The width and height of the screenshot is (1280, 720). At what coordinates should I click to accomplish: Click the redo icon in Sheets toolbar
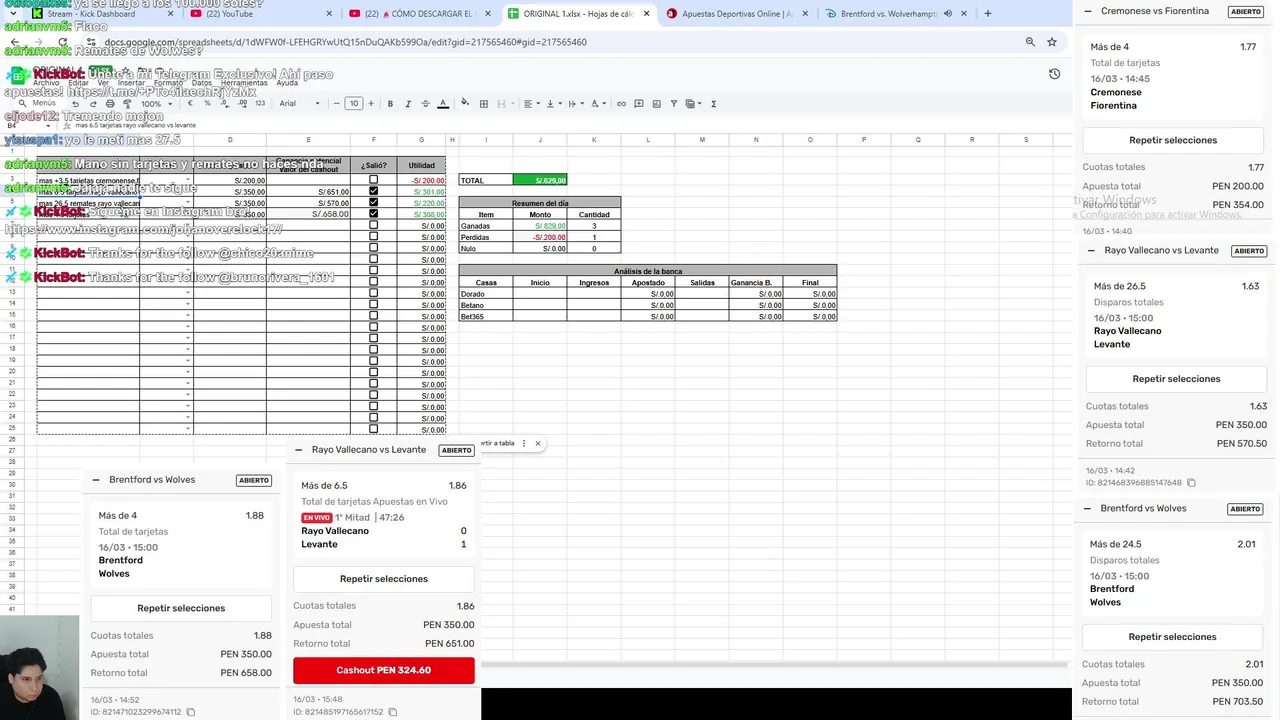[93, 104]
